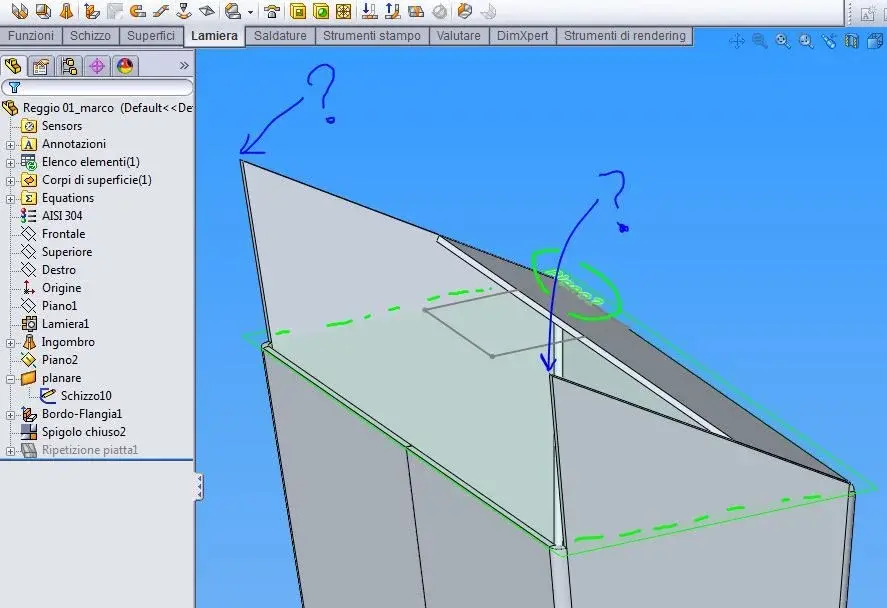This screenshot has height=608, width=887.
Task: Click the Previous View icon
Action: click(829, 41)
